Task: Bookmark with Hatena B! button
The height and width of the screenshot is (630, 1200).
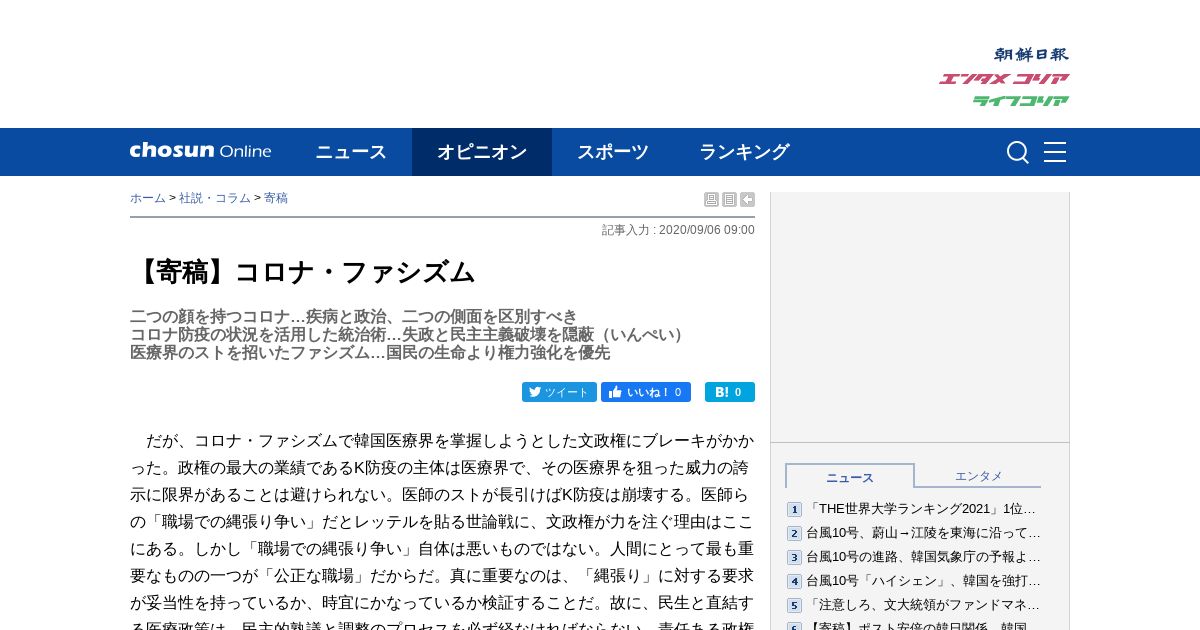Action: (x=730, y=392)
